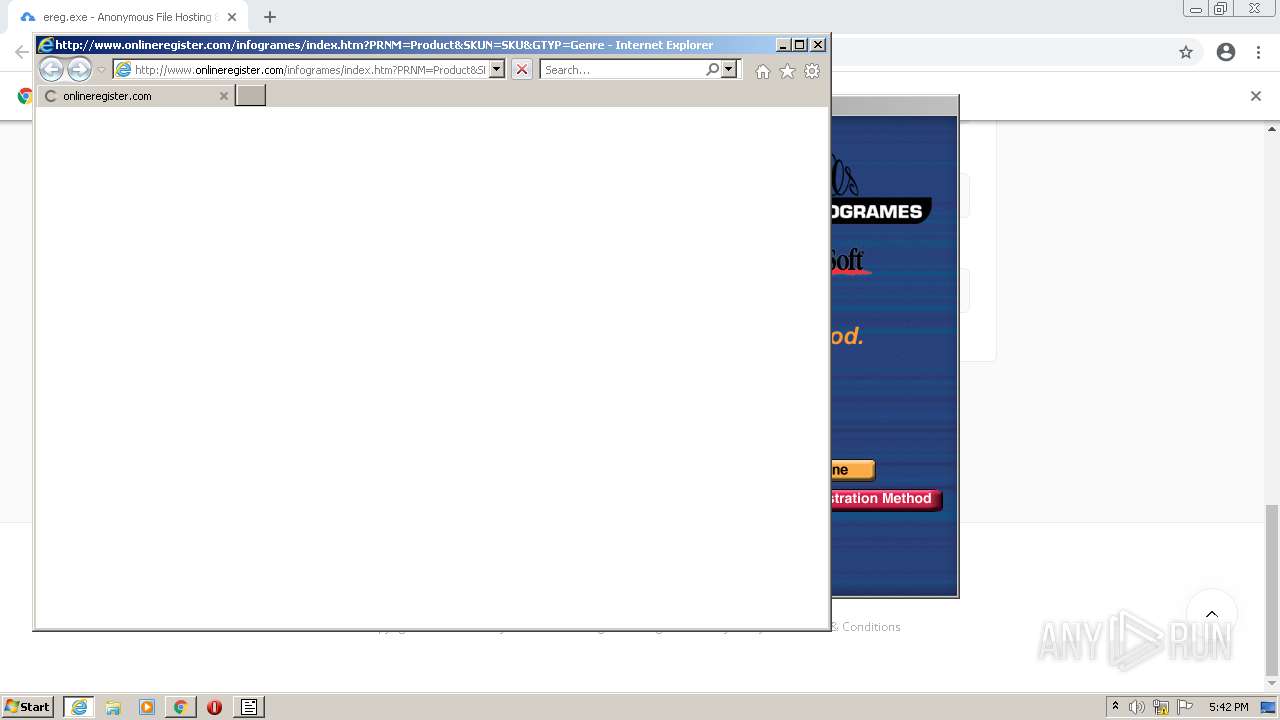Click the scroll-to-top arrow button
This screenshot has width=1280, height=720.
pyautogui.click(x=1211, y=614)
